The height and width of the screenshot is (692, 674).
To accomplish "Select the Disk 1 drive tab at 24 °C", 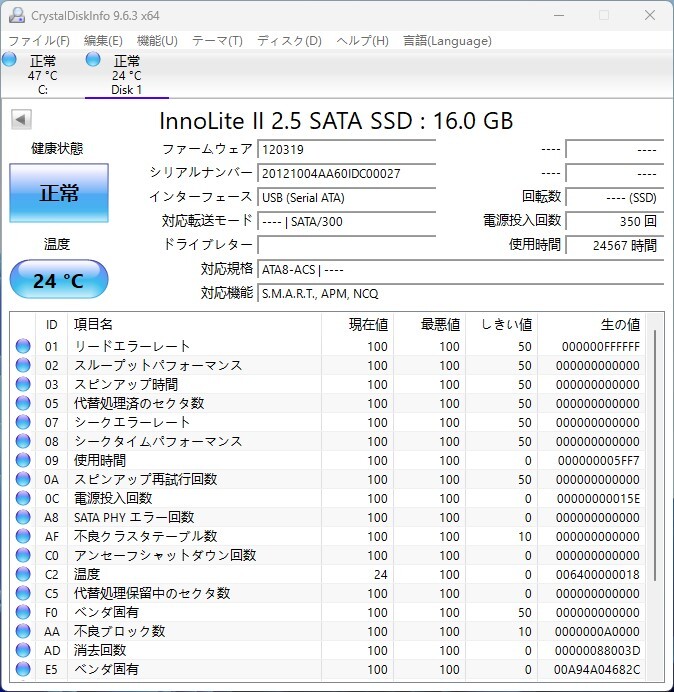I will (127, 74).
